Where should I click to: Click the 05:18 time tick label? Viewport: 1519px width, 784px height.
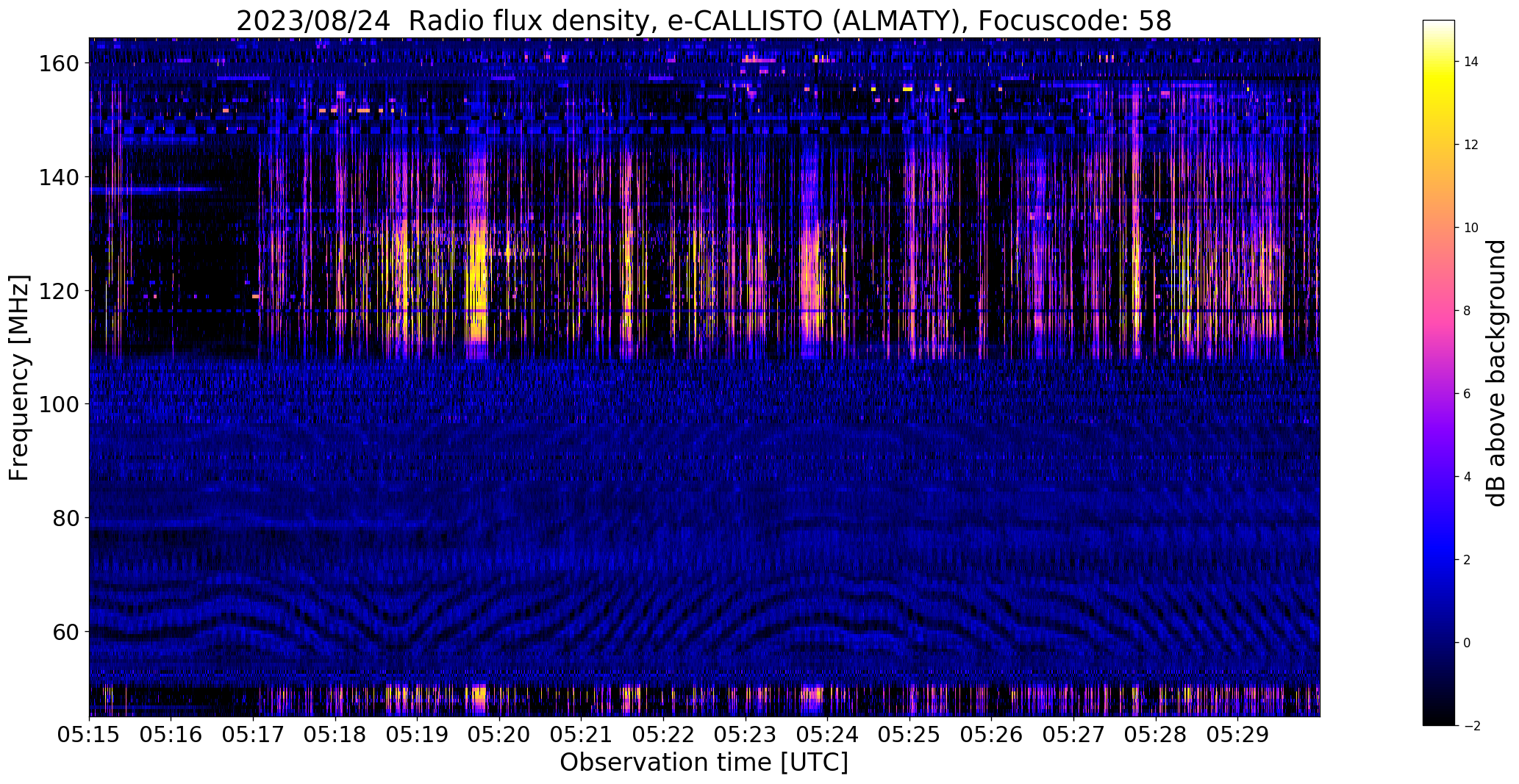coord(335,734)
